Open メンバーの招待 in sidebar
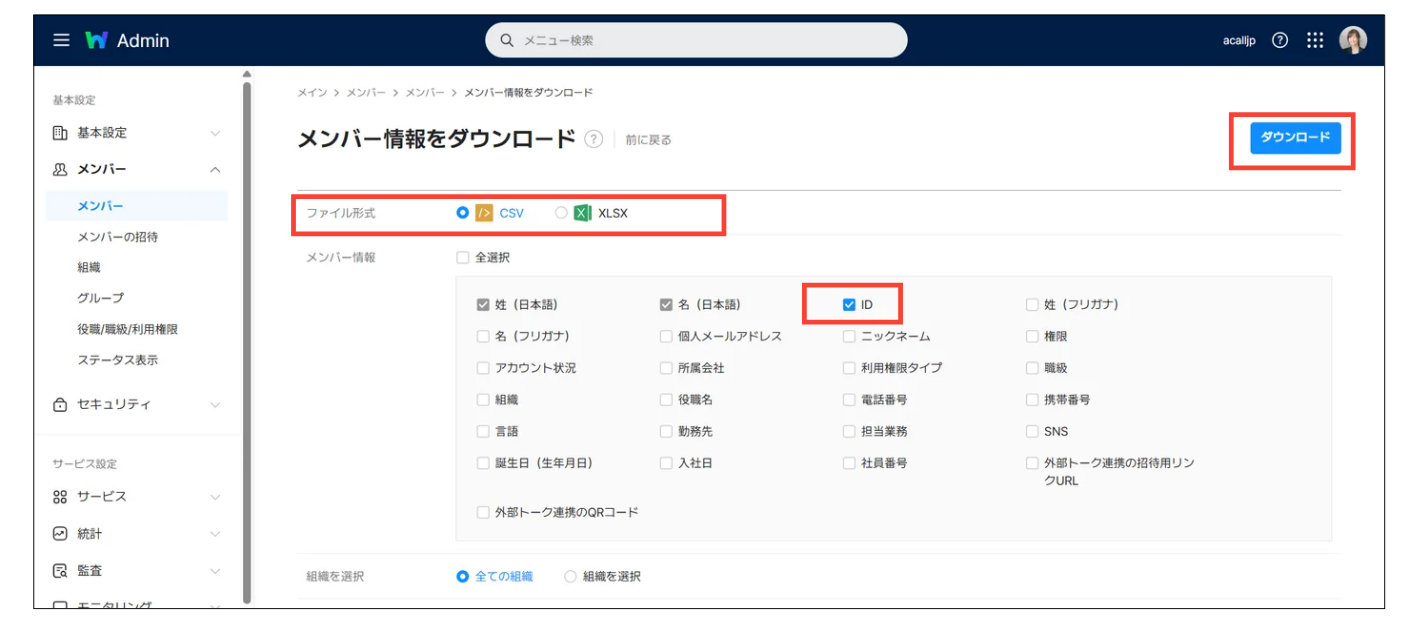1418x623 pixels. pyautogui.click(x=117, y=237)
